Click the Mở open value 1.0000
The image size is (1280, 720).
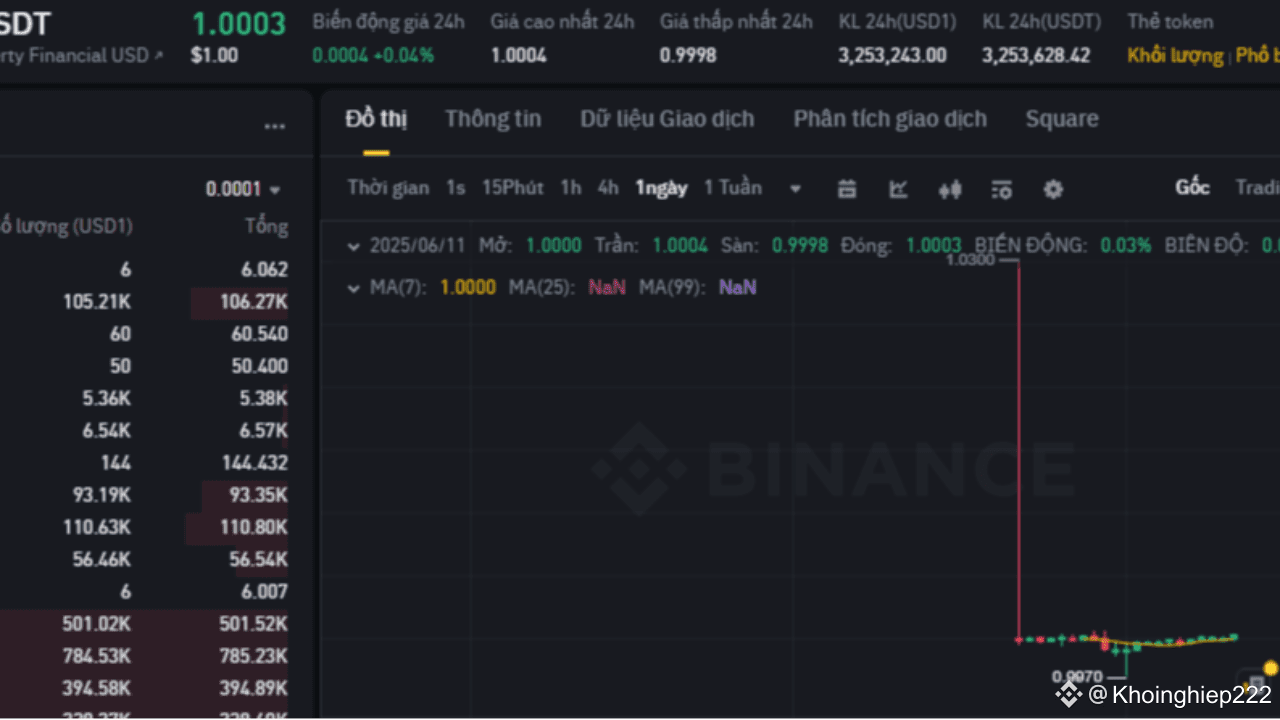click(x=554, y=245)
